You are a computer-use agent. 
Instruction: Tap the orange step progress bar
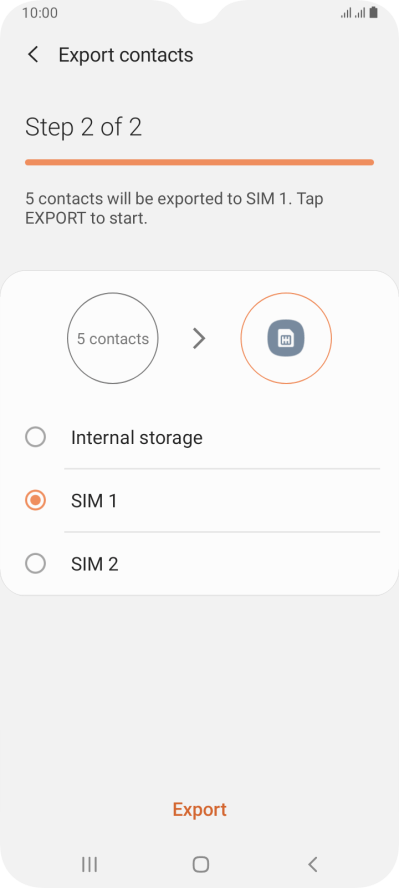click(199, 163)
